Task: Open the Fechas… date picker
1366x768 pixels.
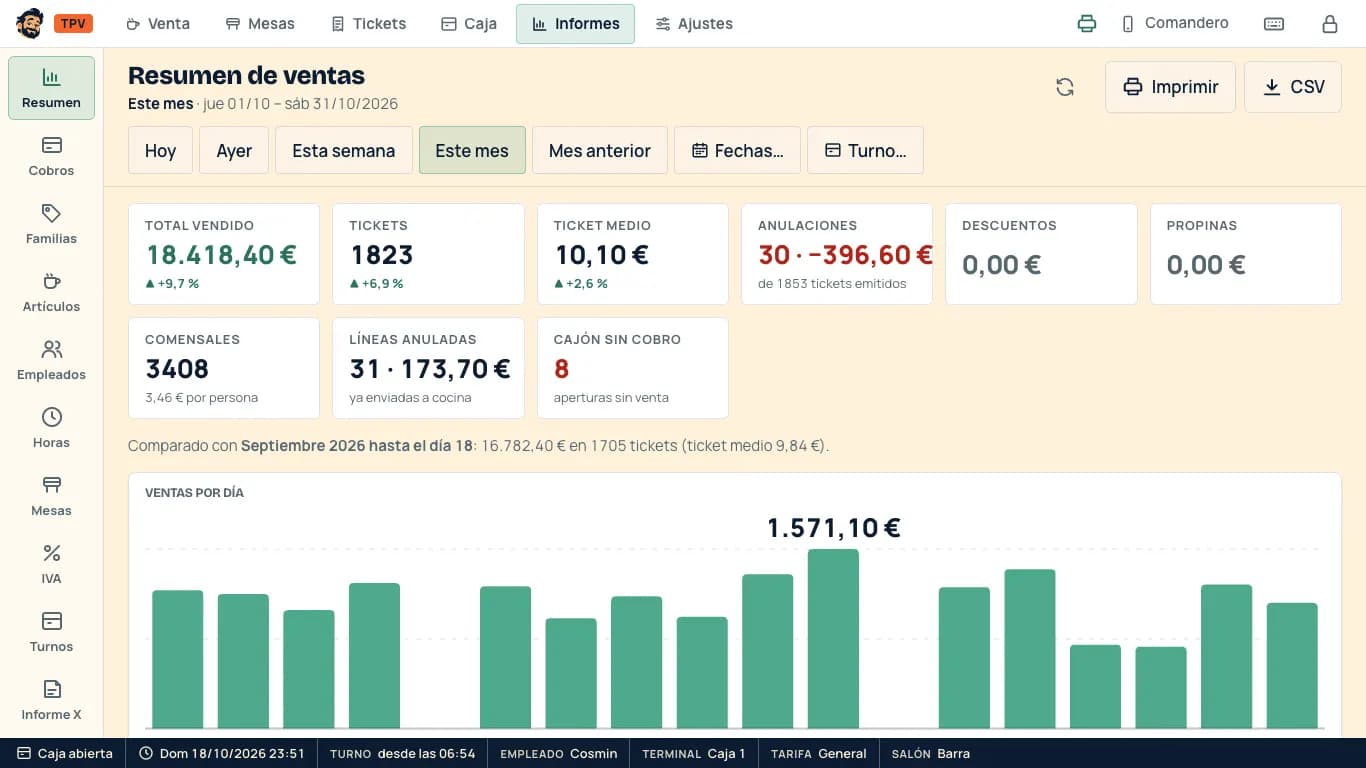Action: pyautogui.click(x=737, y=150)
